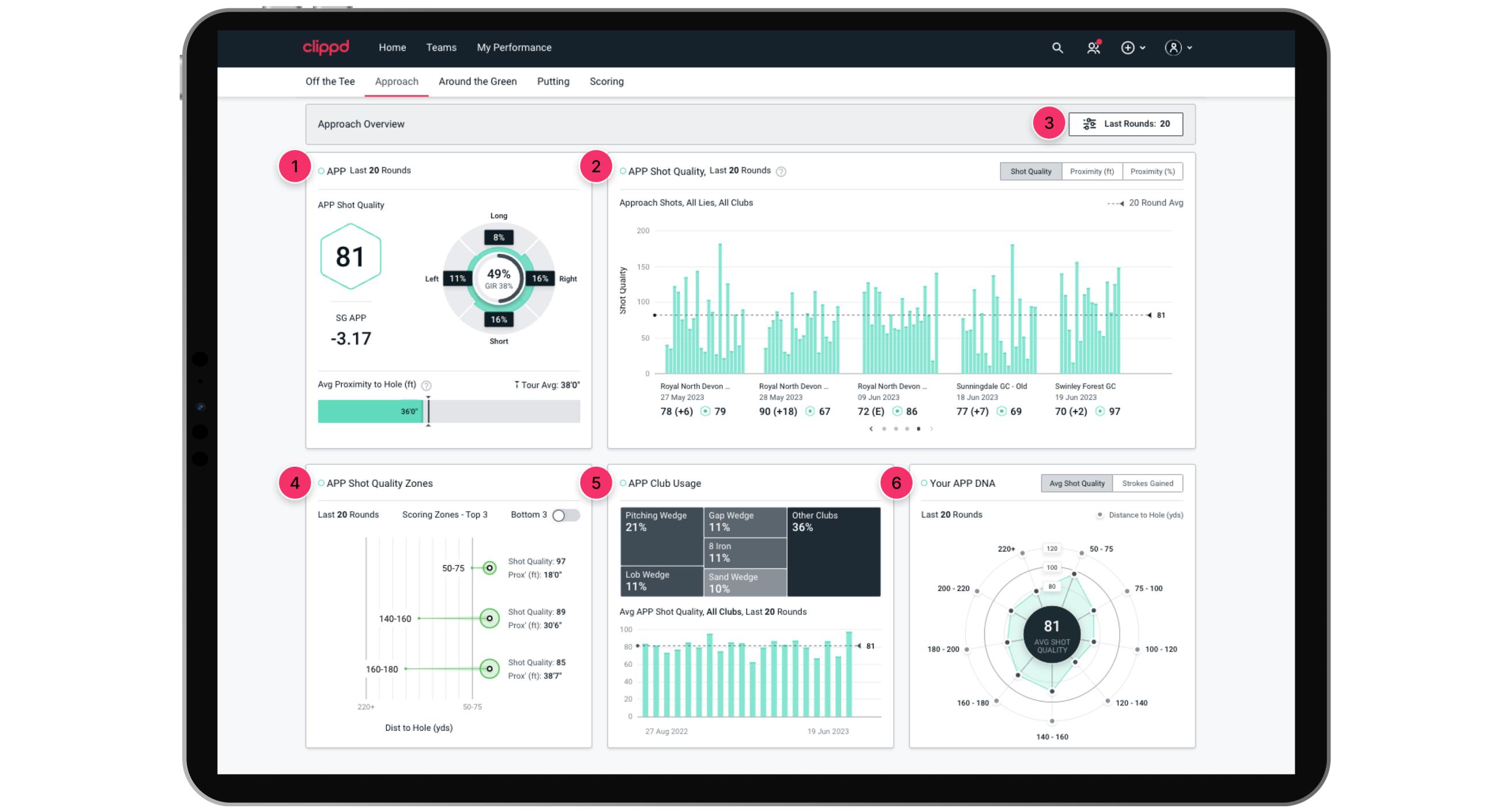The width and height of the screenshot is (1510, 812).
Task: Click help icon beside APP Shot Quality title
Action: [x=781, y=171]
